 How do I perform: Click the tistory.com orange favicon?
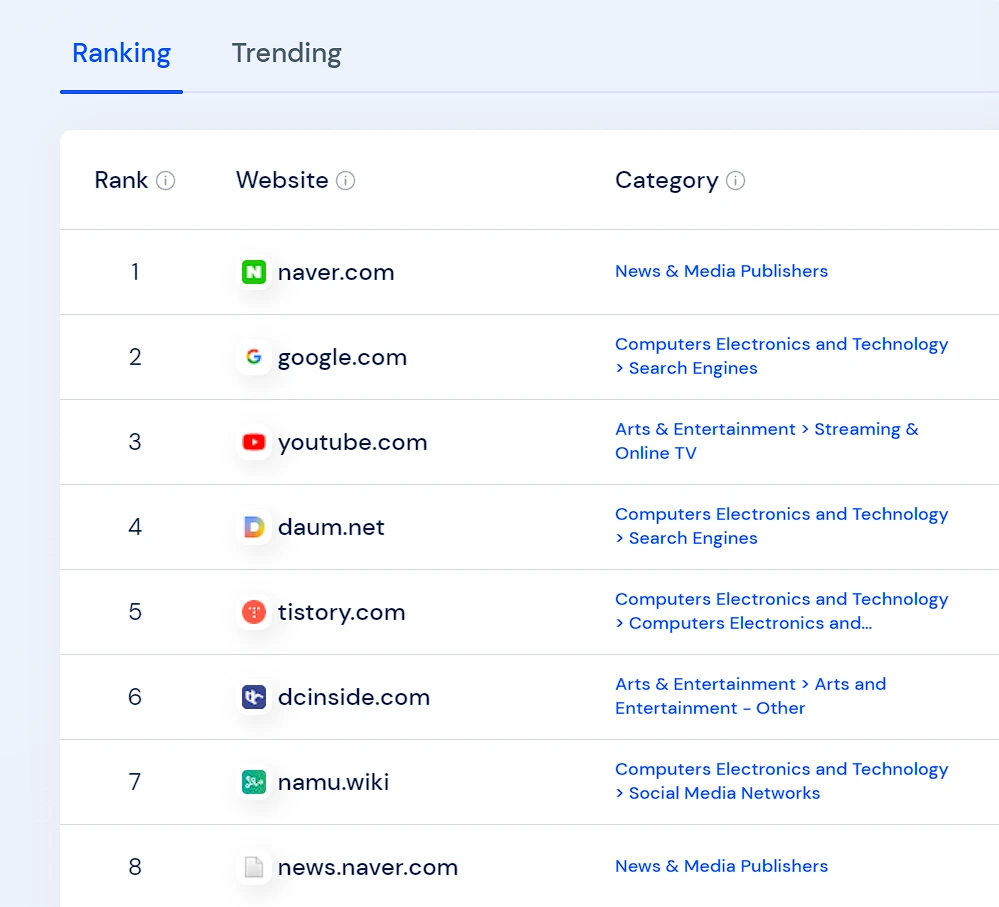(x=254, y=612)
